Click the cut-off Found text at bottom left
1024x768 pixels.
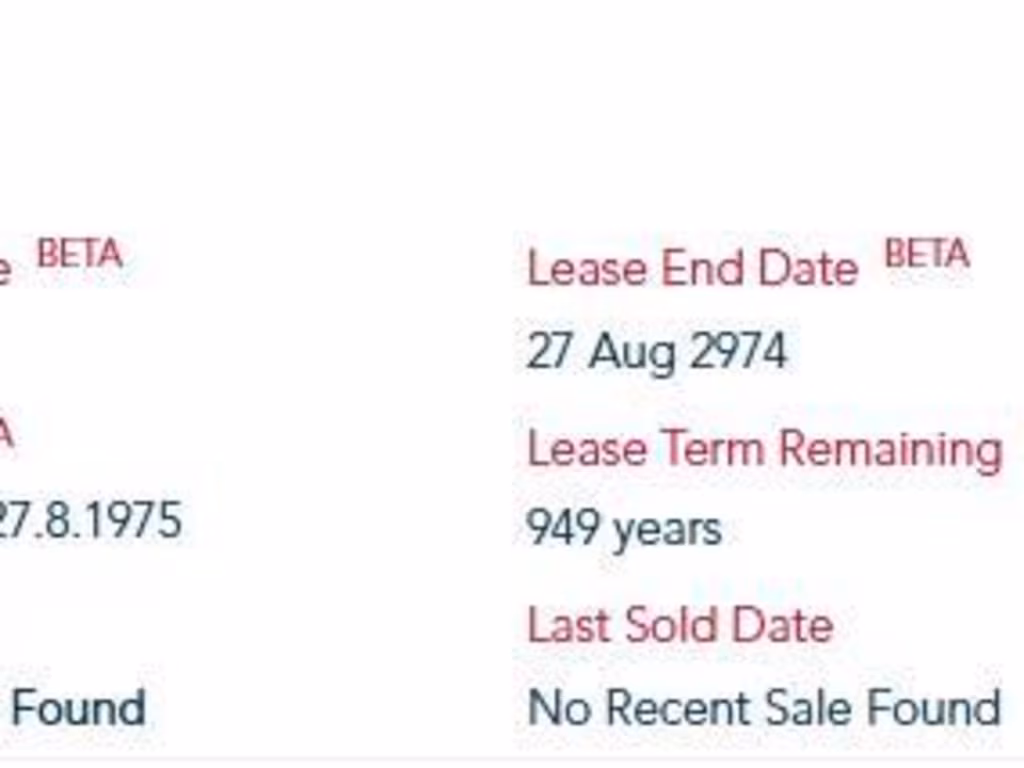(x=78, y=708)
